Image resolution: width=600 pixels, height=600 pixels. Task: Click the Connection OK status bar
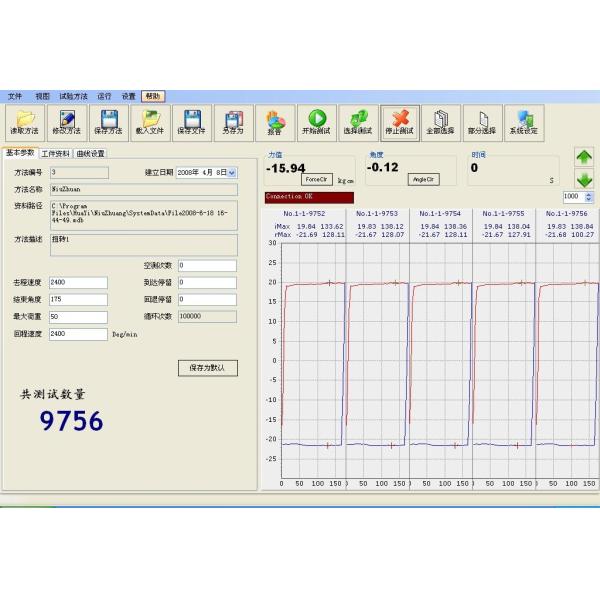click(309, 197)
